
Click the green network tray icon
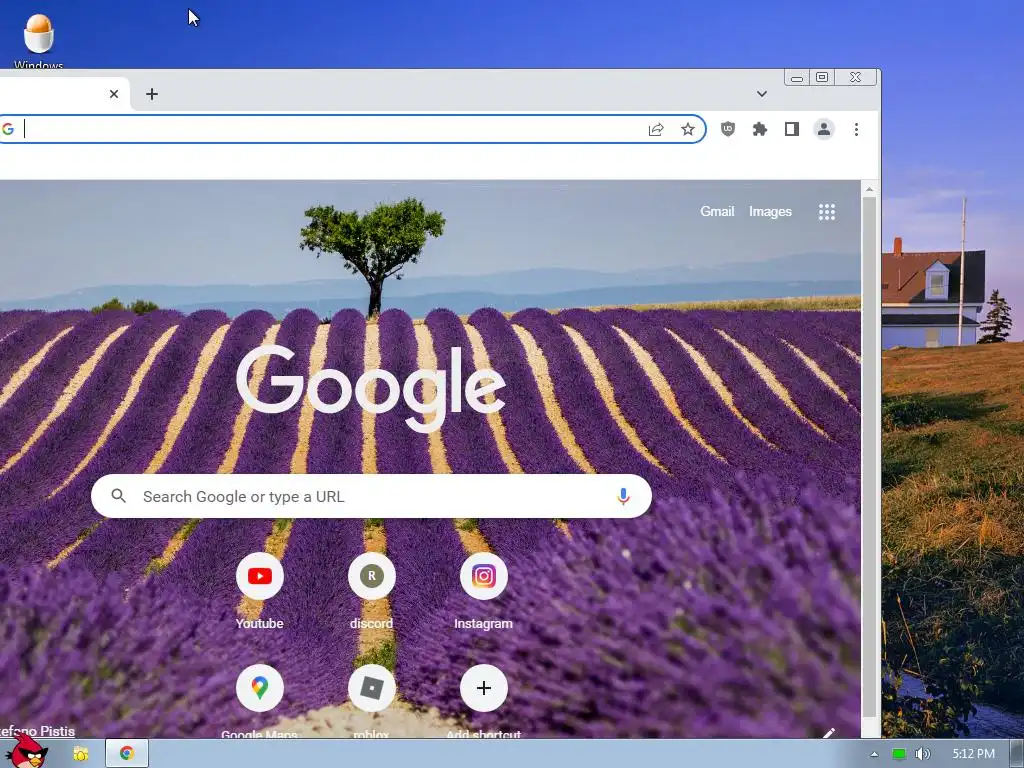(x=899, y=754)
